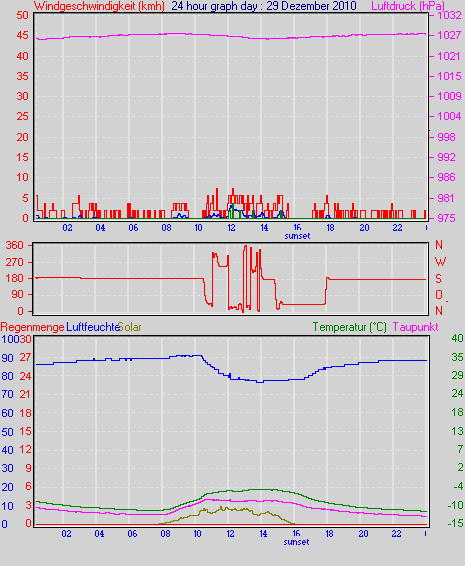
Task: Click the W compass label on direction chart
Action: pos(440,261)
